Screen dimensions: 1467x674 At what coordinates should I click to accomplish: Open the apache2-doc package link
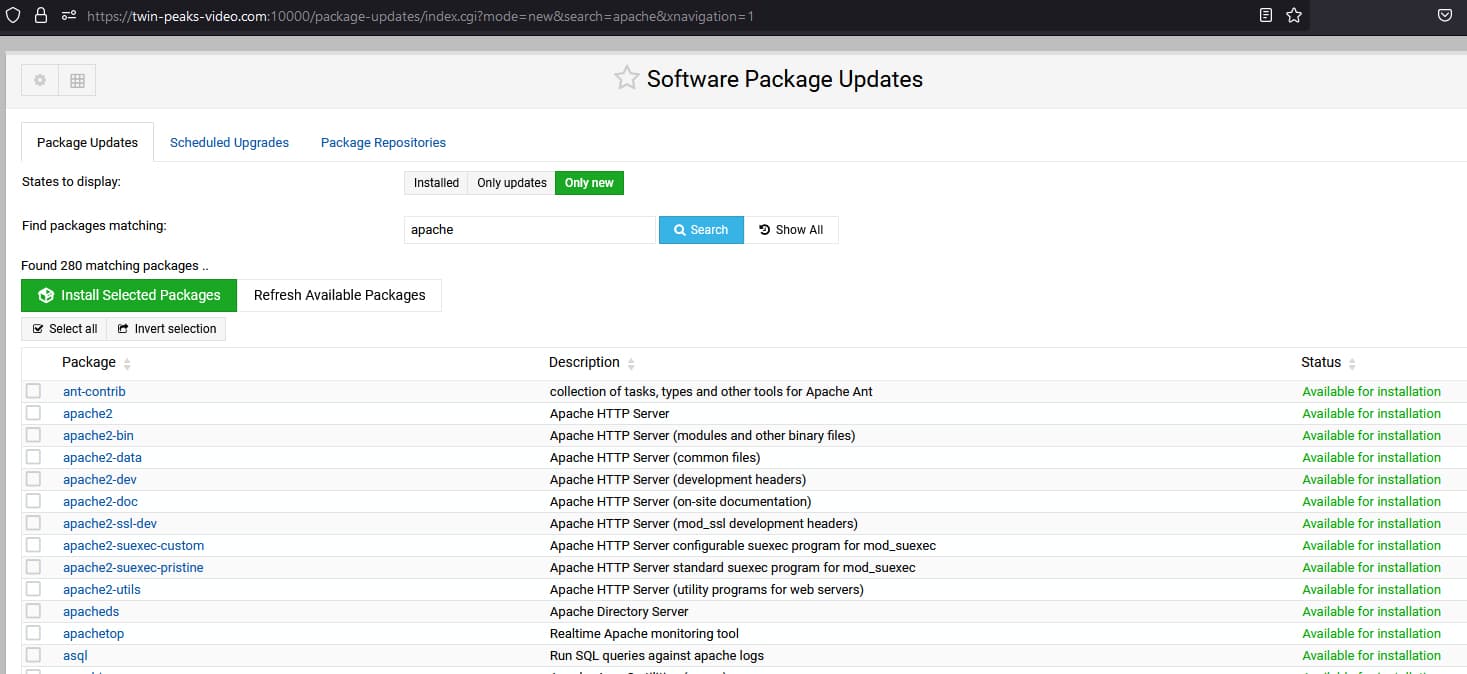click(x=100, y=501)
